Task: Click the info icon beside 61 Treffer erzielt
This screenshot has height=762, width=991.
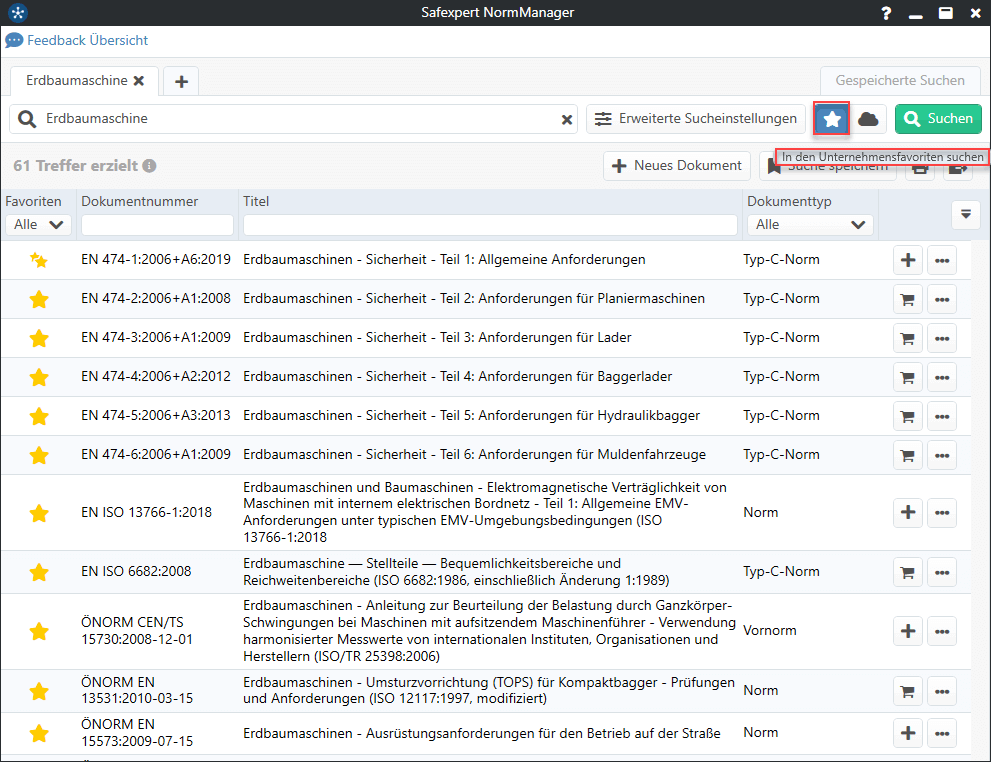Action: tap(149, 166)
